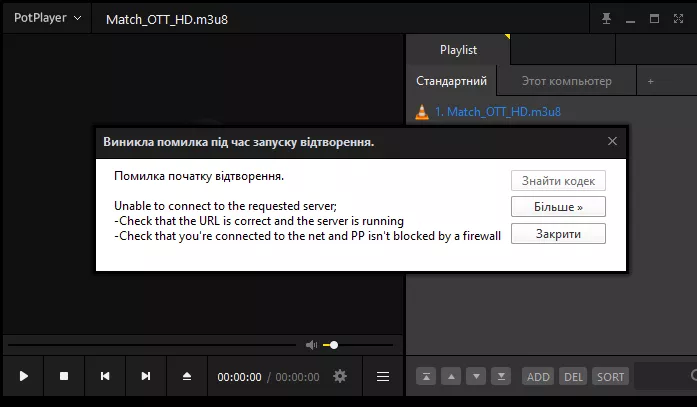
Task: Minimize the PotPlayer window
Action: point(630,19)
